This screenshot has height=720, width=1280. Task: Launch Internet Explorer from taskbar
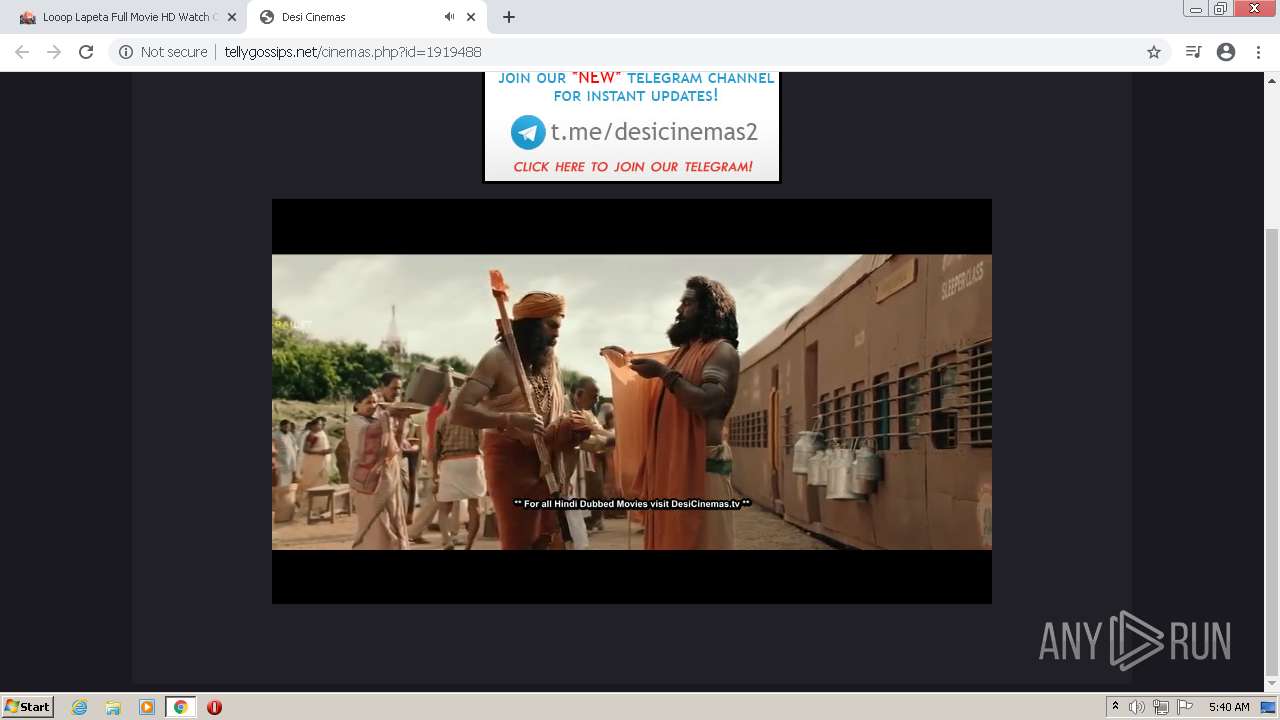[79, 707]
